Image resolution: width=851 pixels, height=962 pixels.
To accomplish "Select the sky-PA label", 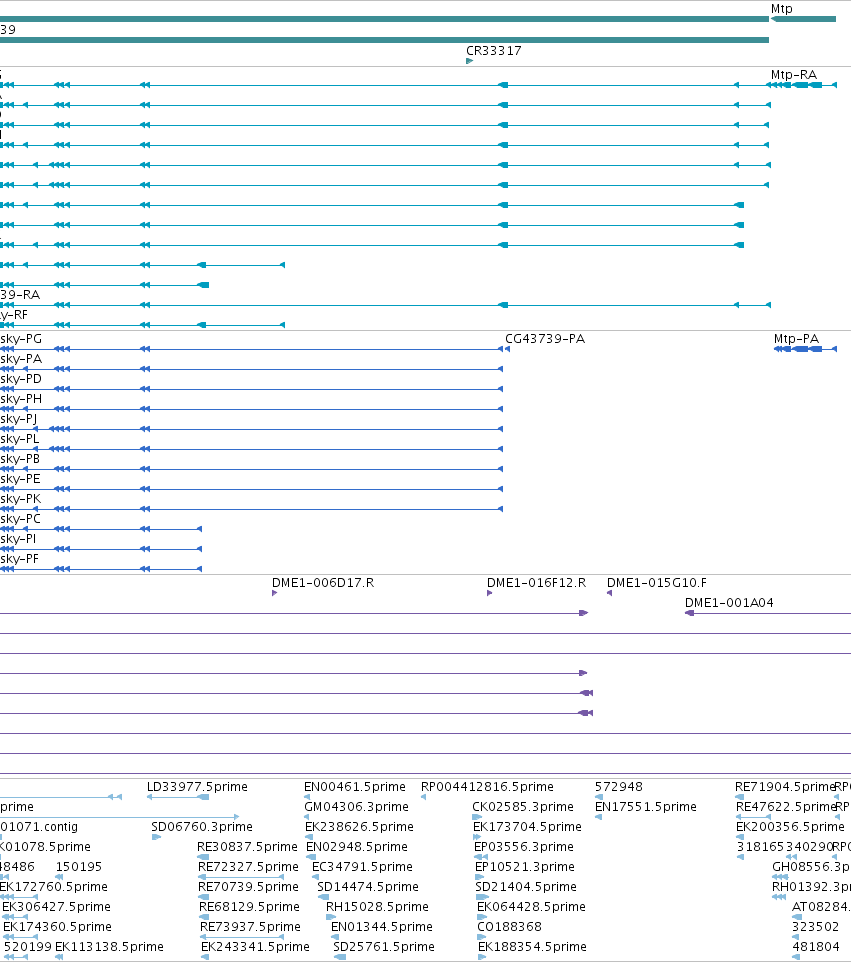I will (21, 359).
